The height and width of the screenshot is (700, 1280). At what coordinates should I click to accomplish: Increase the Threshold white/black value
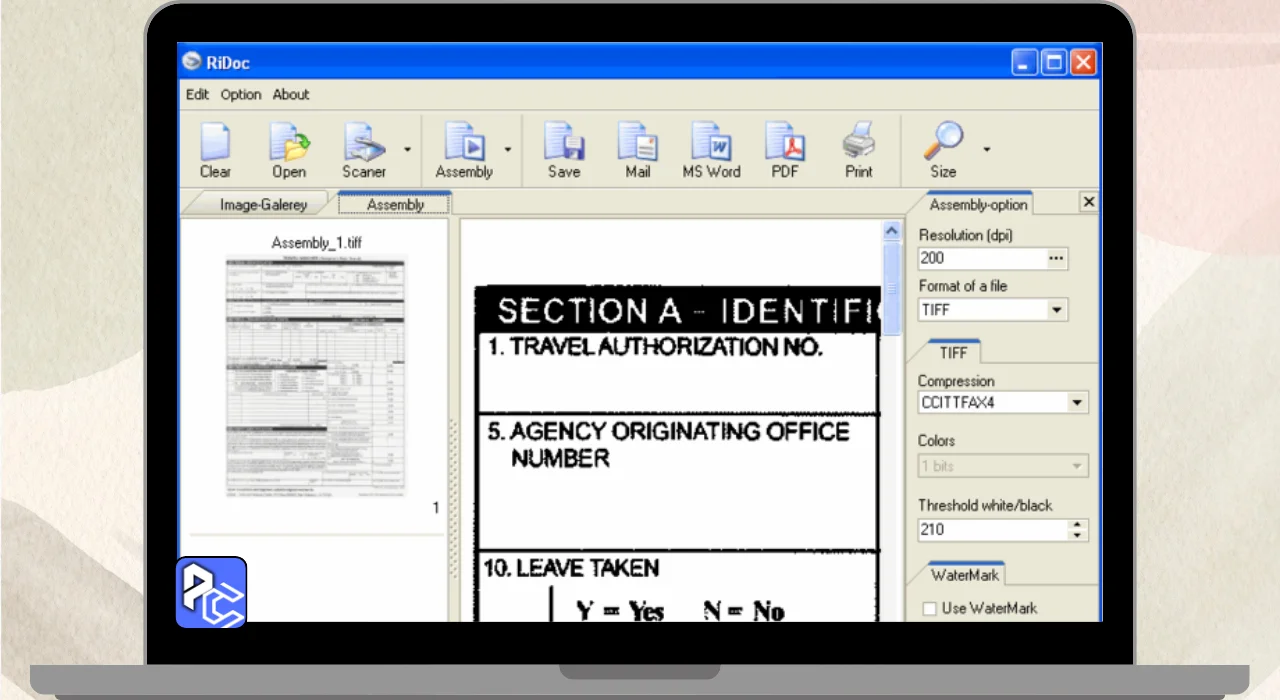point(1077,524)
